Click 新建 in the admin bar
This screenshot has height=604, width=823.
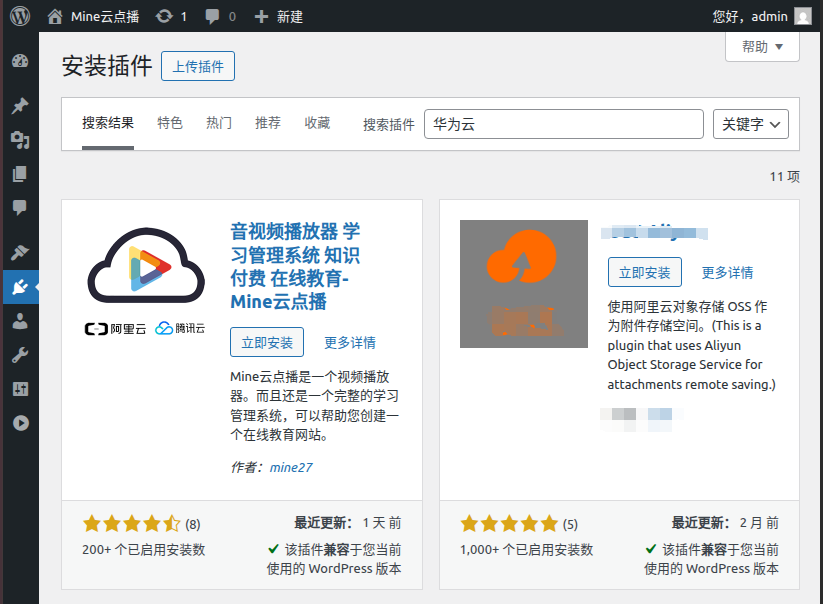[290, 17]
